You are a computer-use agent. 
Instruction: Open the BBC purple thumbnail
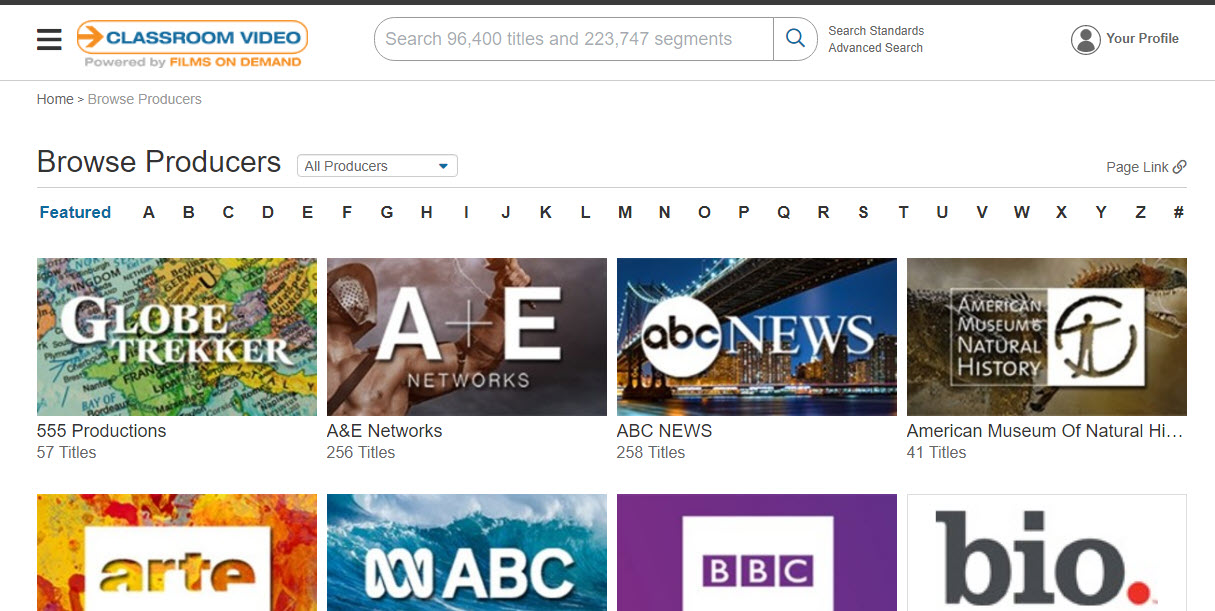coord(757,552)
